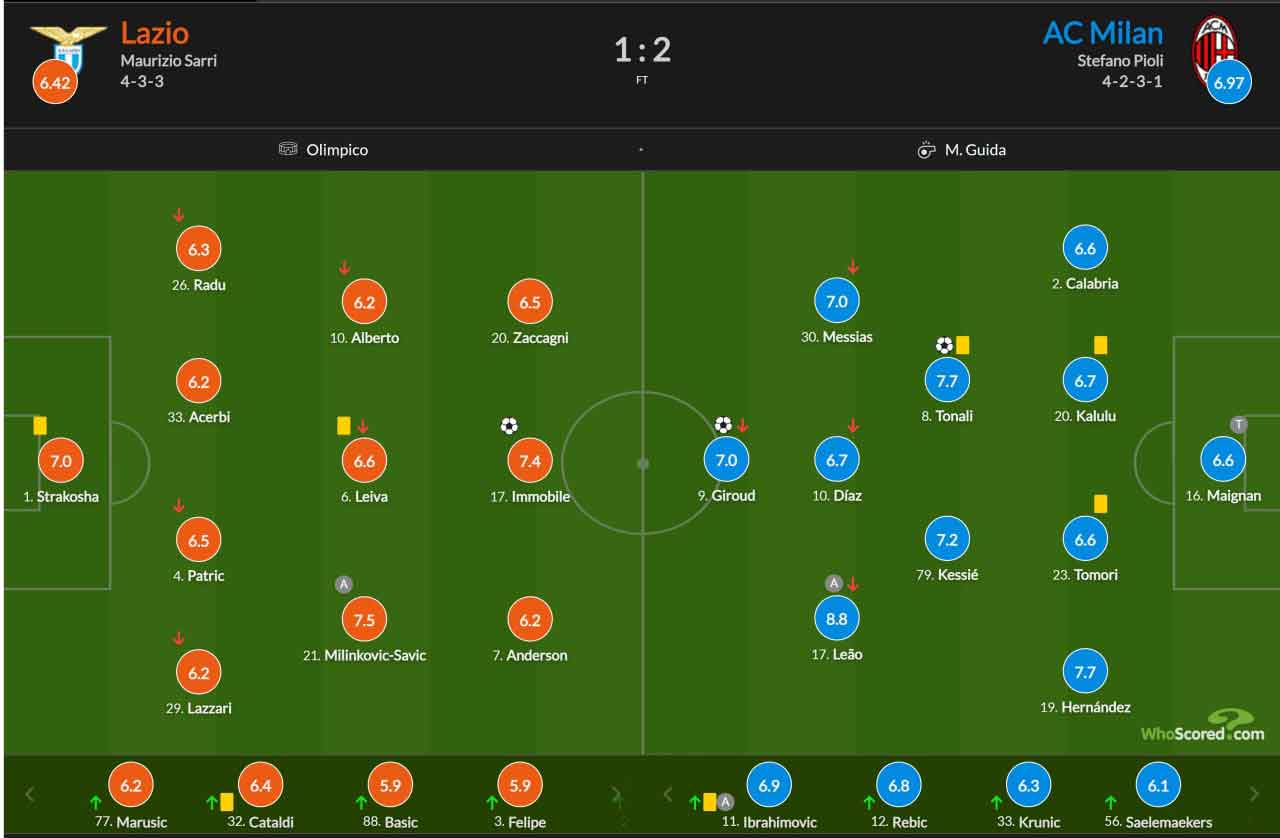This screenshot has height=838, width=1280.
Task: Click the WhoScored.com logo watermark
Action: click(1203, 725)
